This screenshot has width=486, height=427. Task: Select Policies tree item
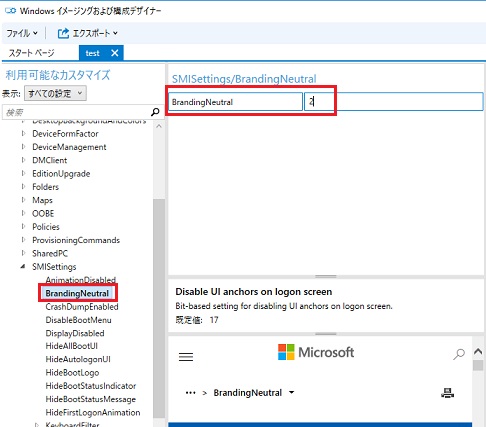(46, 227)
